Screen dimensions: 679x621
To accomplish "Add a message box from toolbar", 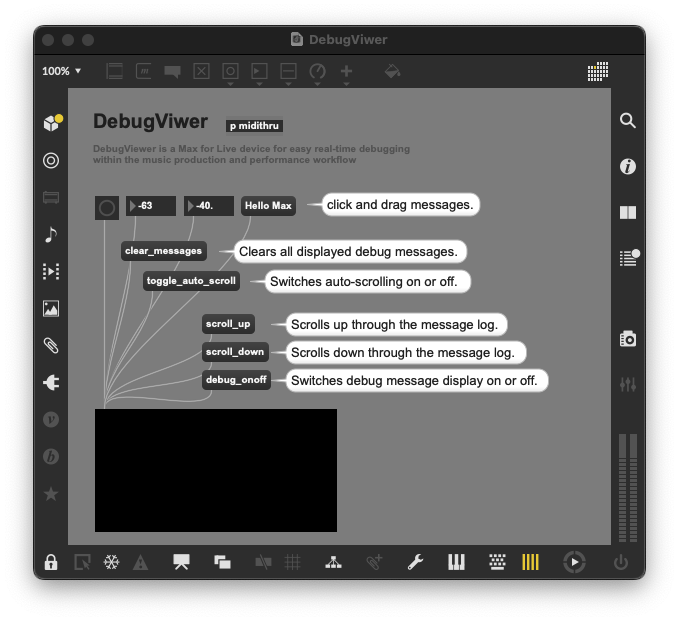I will point(143,71).
